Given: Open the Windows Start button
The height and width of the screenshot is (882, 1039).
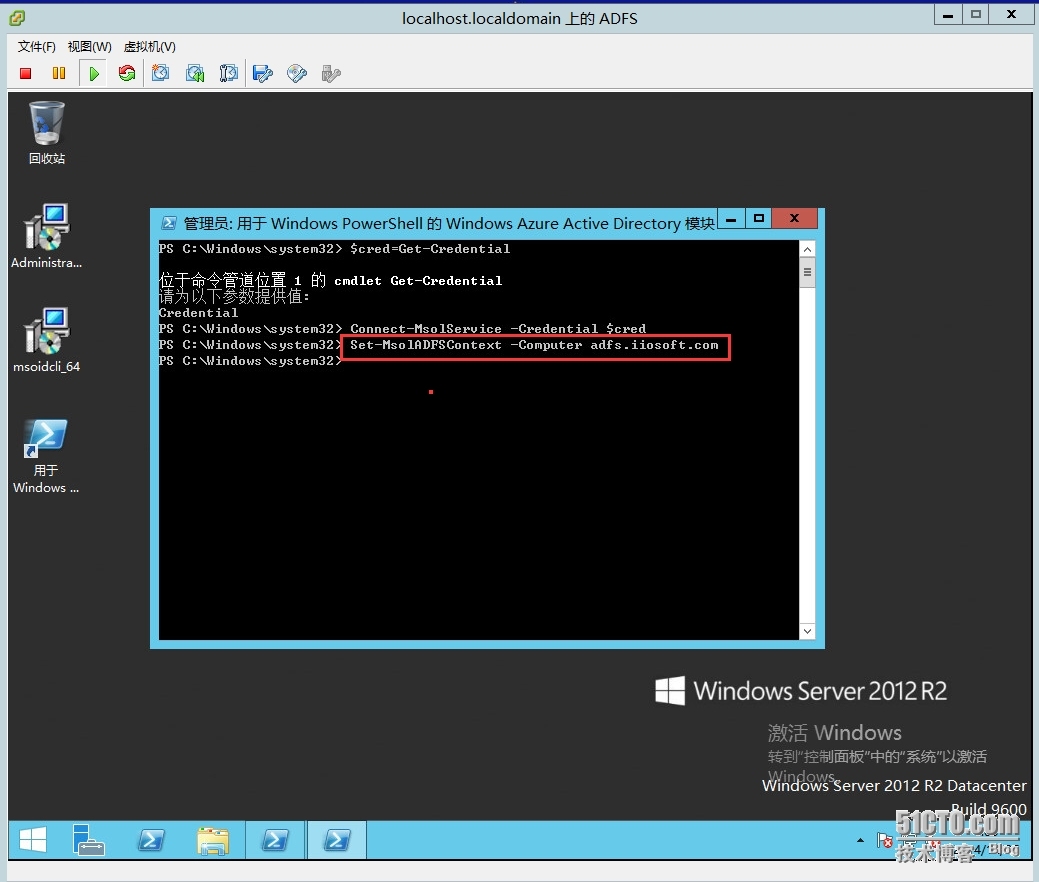Looking at the screenshot, I should [x=32, y=840].
